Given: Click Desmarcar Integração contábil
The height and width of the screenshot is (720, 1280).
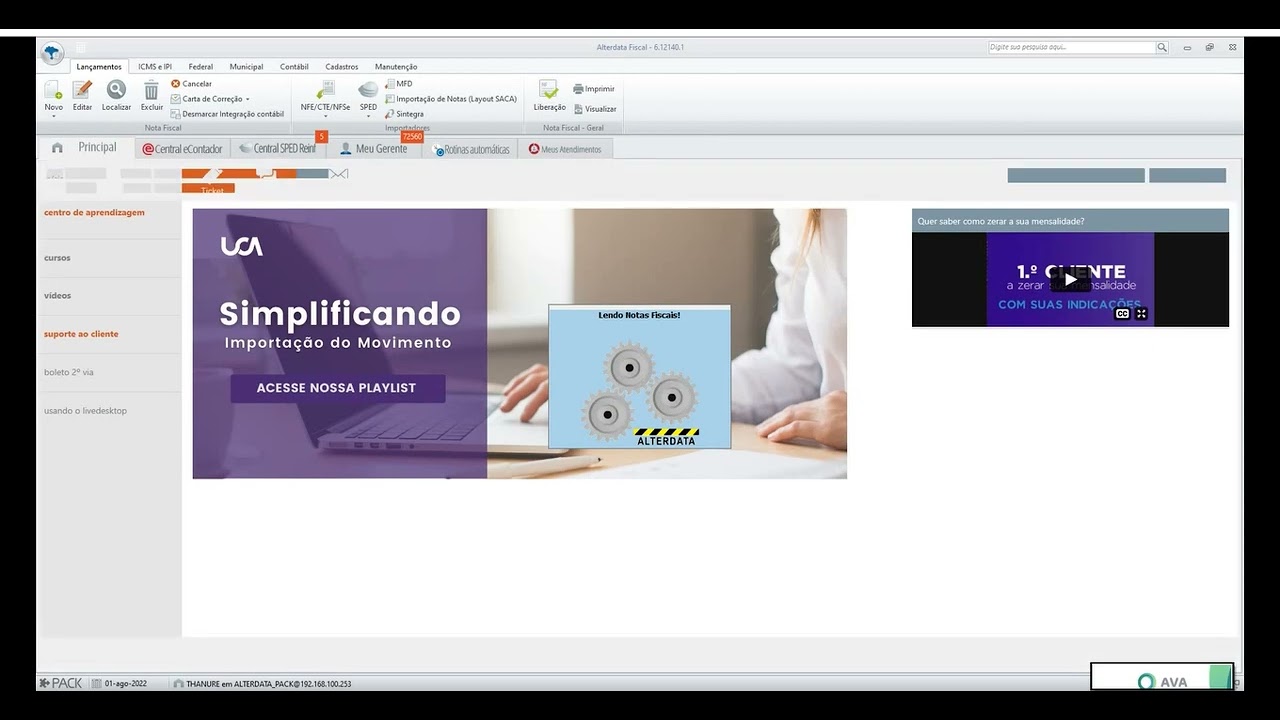Looking at the screenshot, I should (x=227, y=114).
